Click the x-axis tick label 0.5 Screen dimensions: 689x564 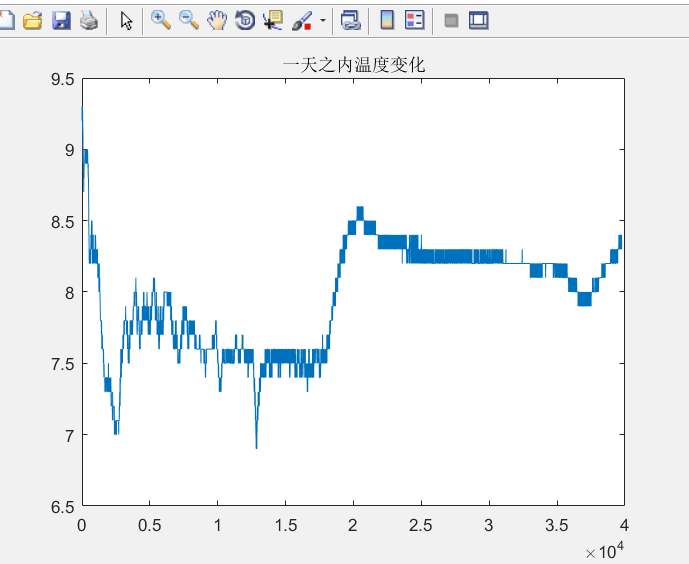coord(150,525)
